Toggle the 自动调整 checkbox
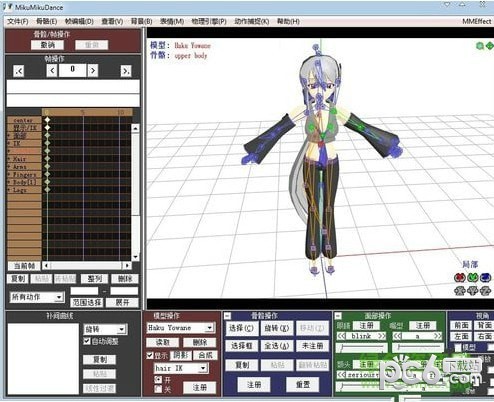This screenshot has width=494, height=402. [x=87, y=341]
